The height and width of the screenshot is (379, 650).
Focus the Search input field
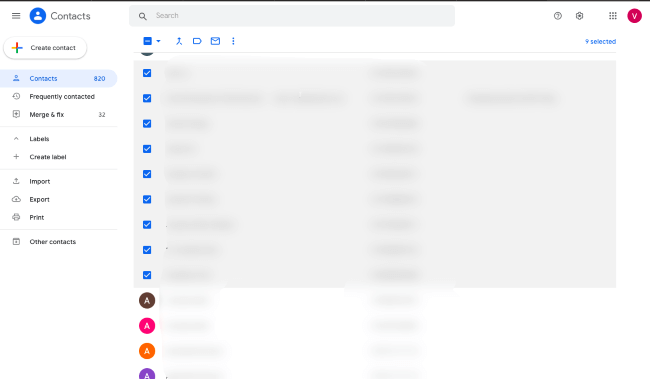tap(292, 16)
